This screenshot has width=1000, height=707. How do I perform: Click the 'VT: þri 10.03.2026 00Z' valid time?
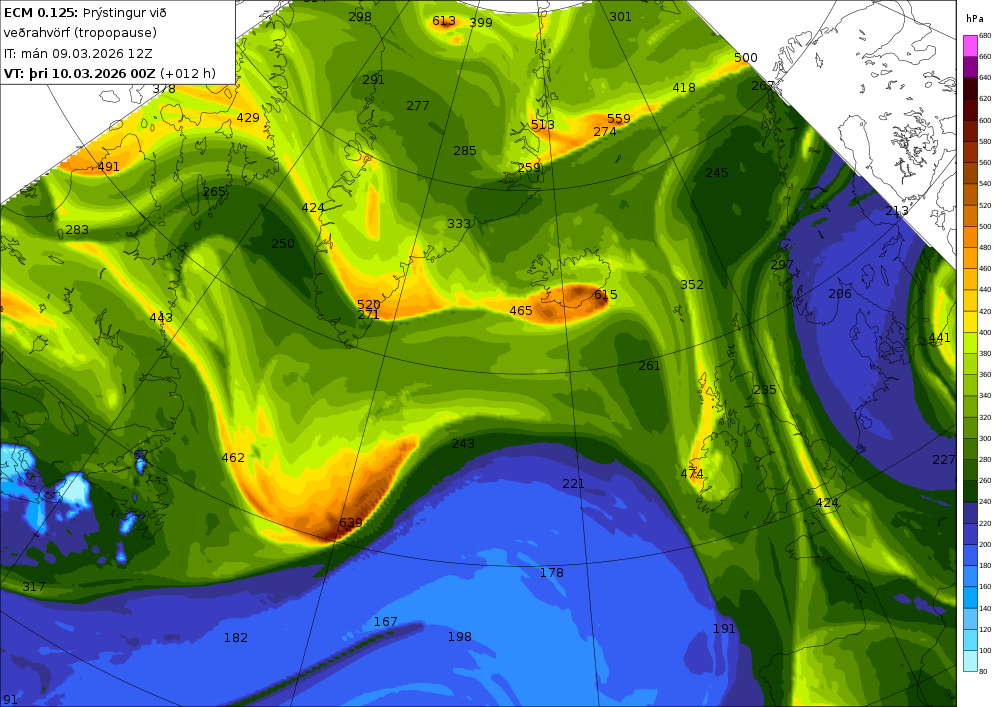[x=80, y=73]
